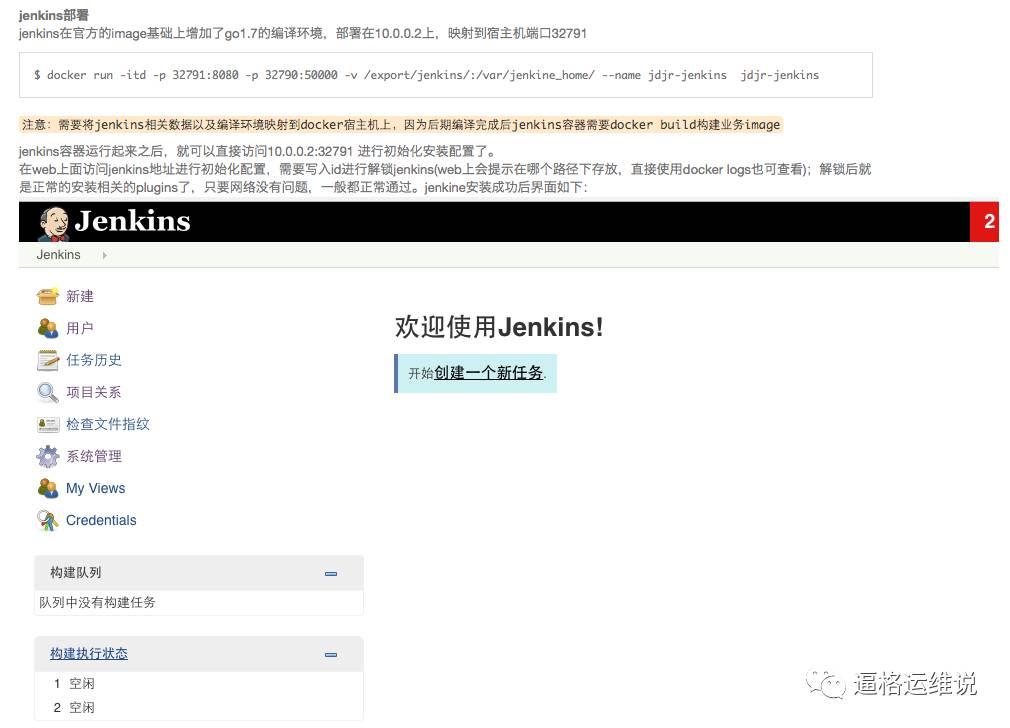Open the 系统管理 link

tap(94, 456)
